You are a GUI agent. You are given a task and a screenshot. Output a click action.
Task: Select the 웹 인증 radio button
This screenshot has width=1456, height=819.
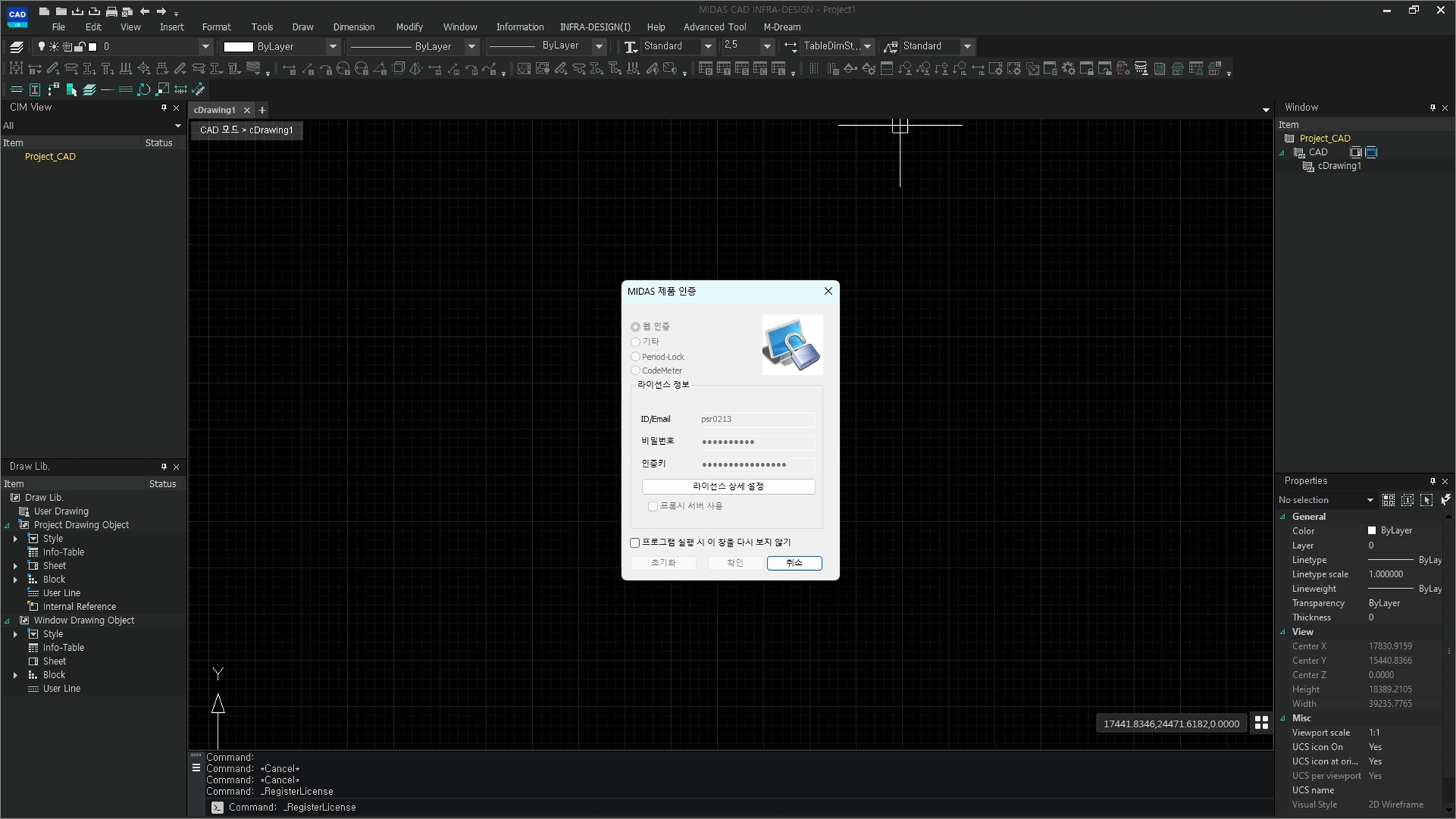pos(636,327)
